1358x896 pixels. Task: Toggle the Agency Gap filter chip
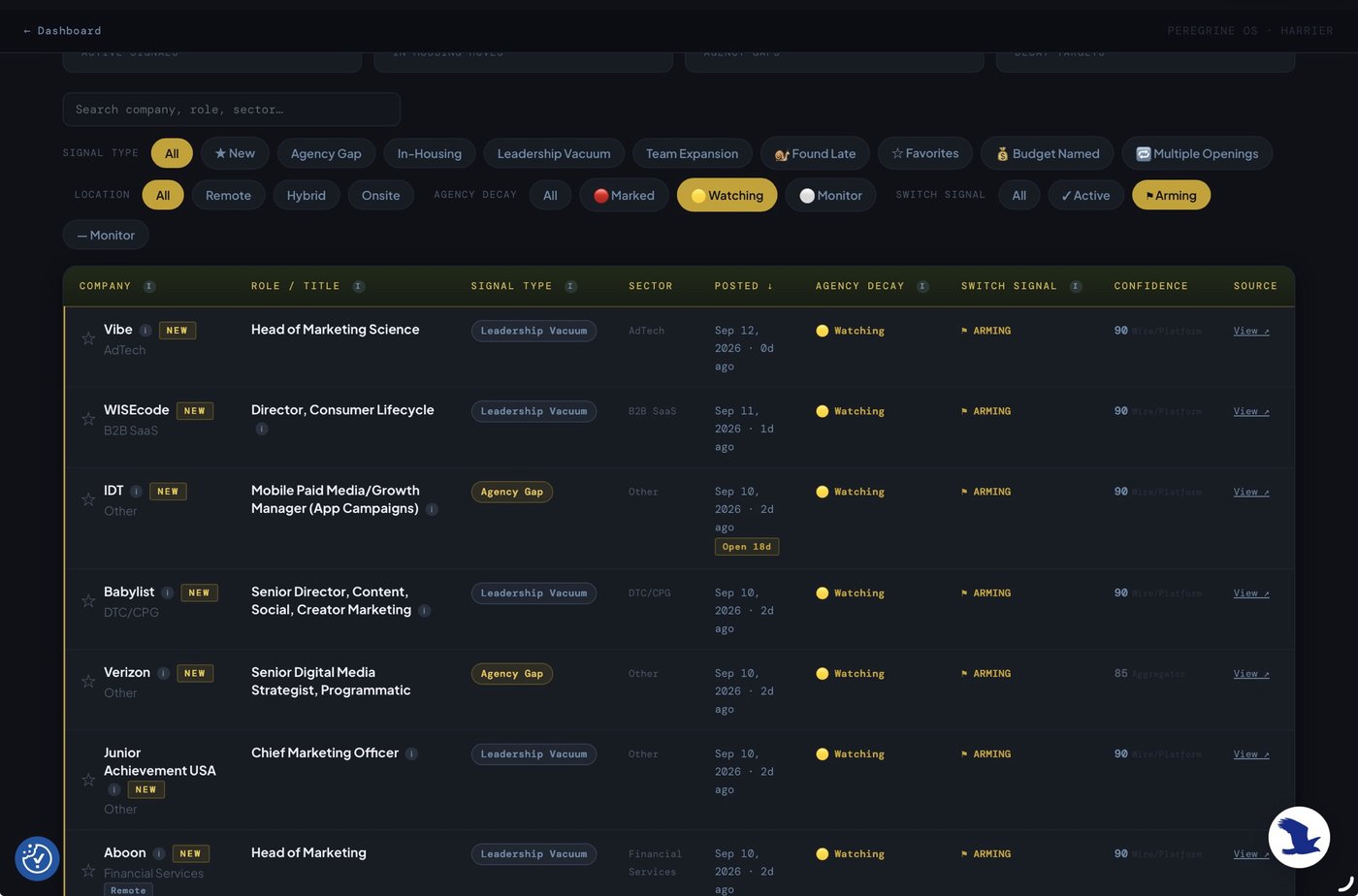pos(326,153)
